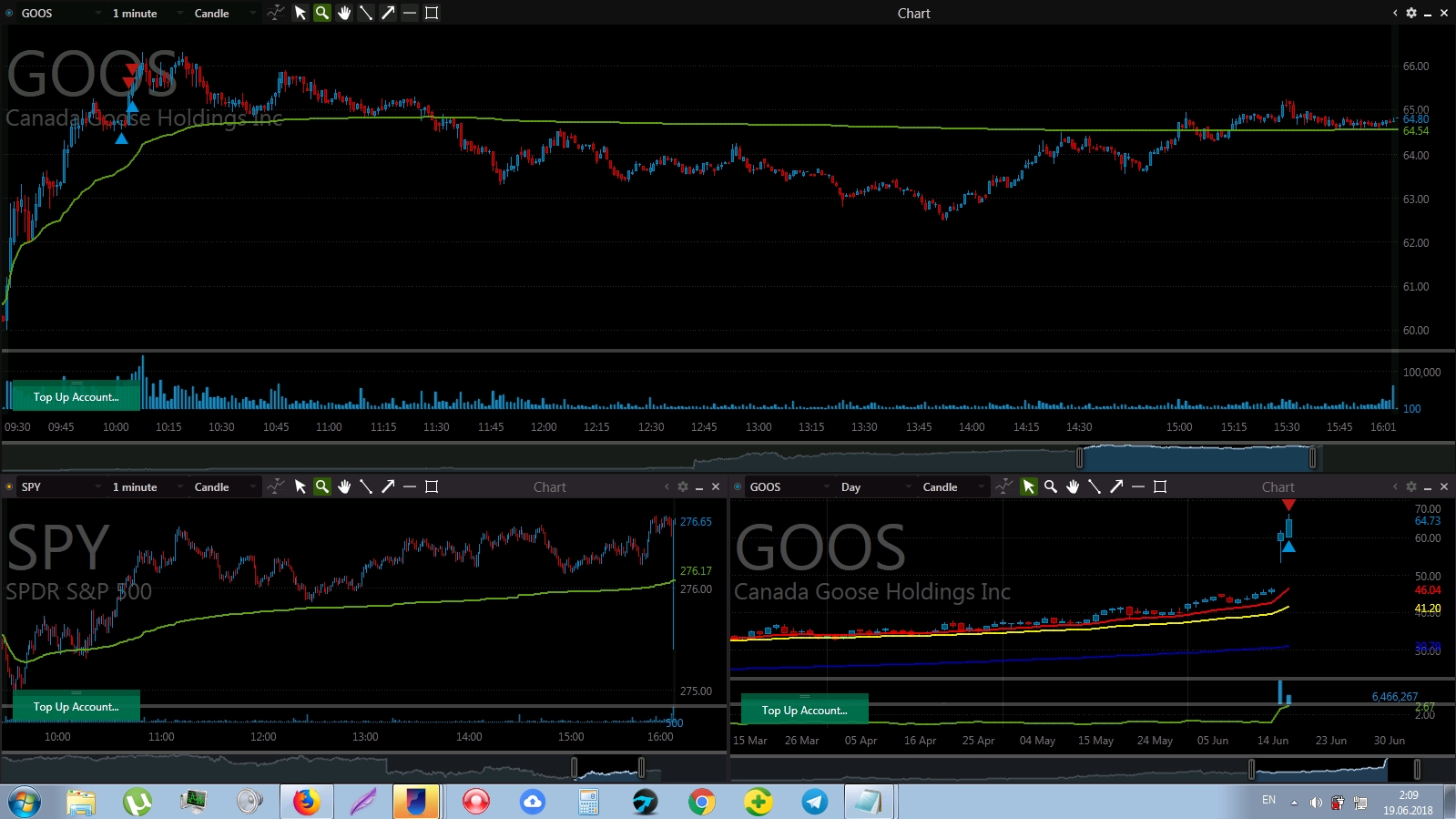Click EN language indicator in system tray

[1268, 800]
